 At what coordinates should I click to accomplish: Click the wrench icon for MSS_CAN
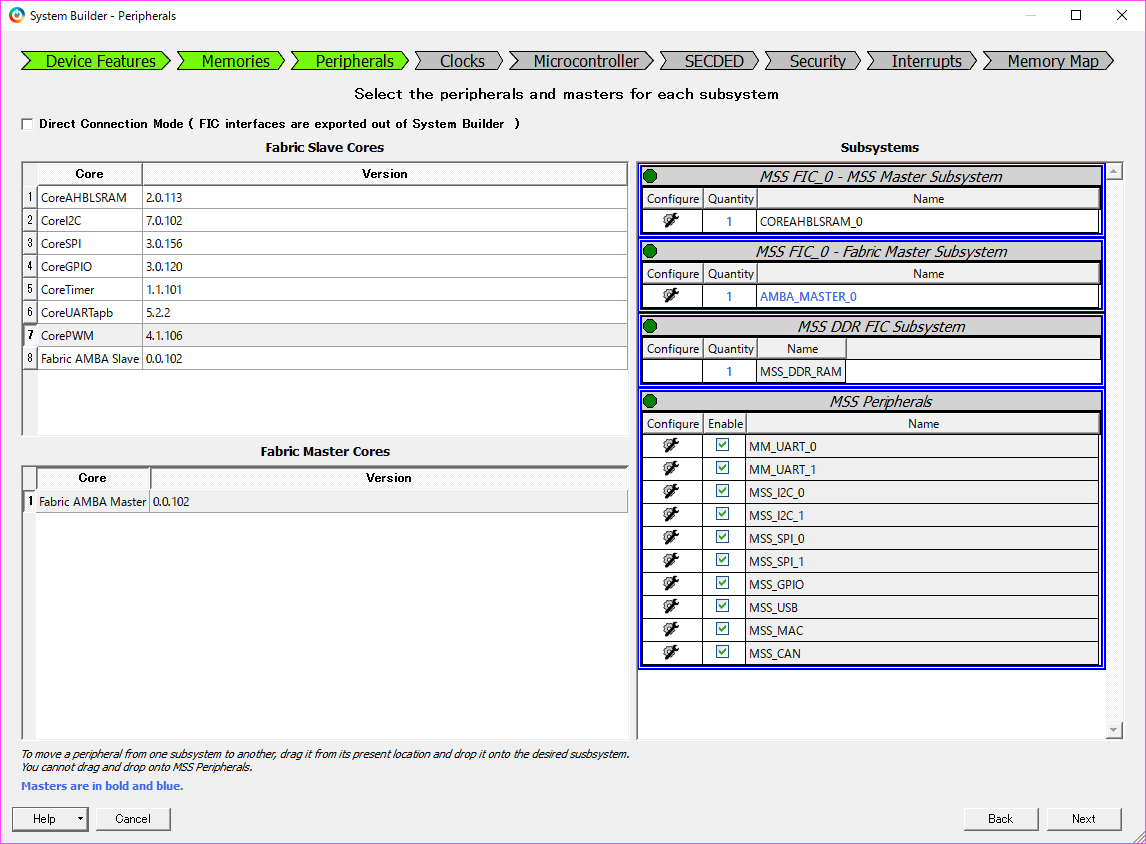(x=671, y=652)
